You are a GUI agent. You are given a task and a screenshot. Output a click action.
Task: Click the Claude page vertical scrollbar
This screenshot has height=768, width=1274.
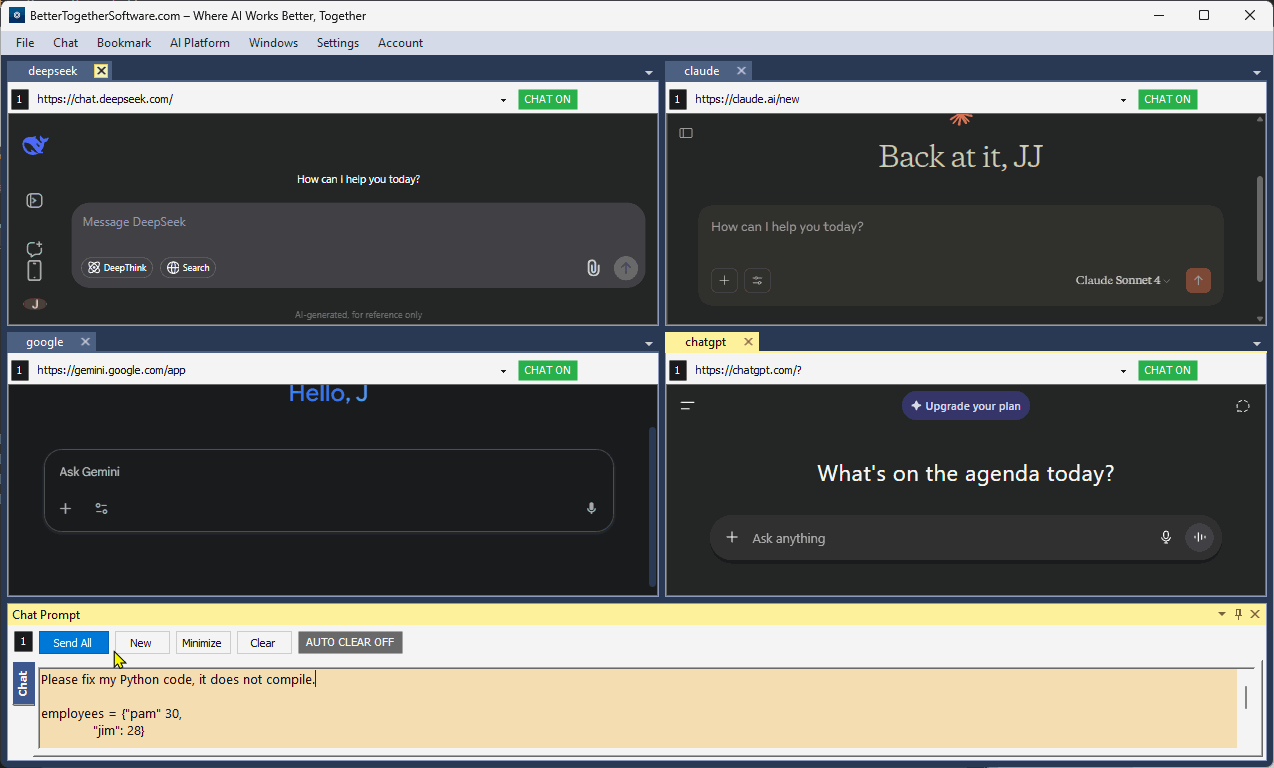tap(1260, 228)
